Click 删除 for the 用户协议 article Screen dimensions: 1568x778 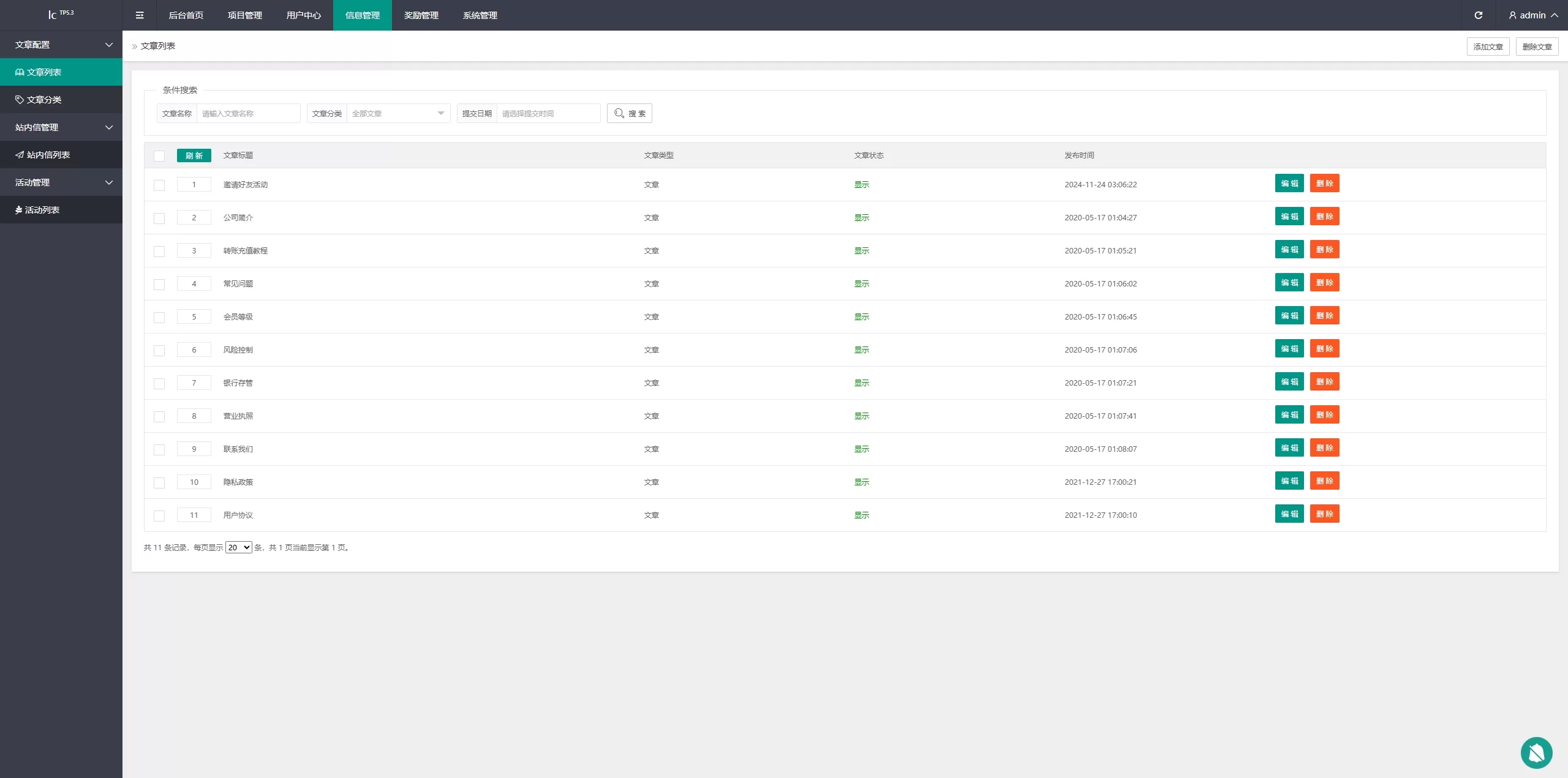point(1324,514)
